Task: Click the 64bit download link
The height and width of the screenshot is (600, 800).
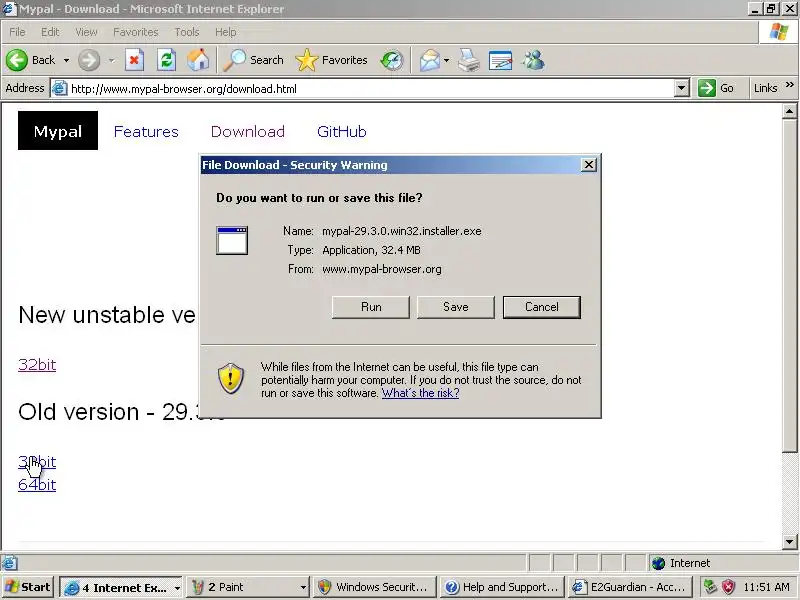Action: (37, 485)
